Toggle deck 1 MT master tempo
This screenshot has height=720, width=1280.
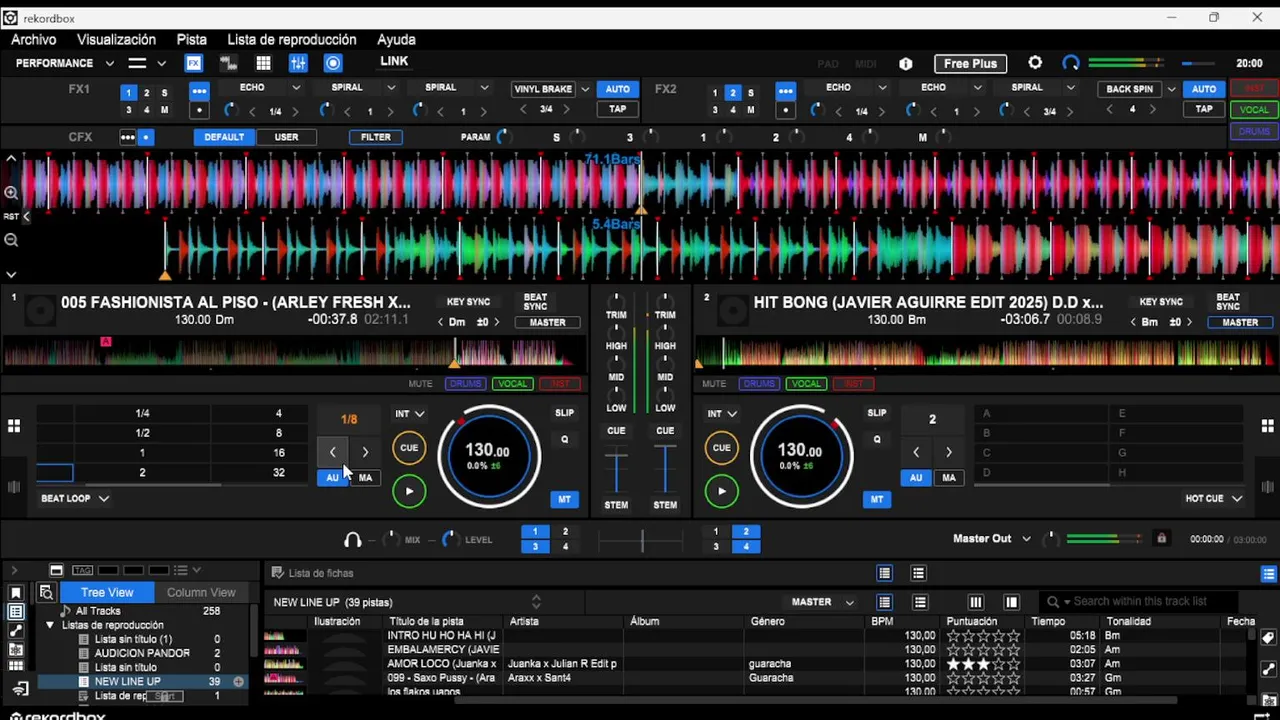565,499
